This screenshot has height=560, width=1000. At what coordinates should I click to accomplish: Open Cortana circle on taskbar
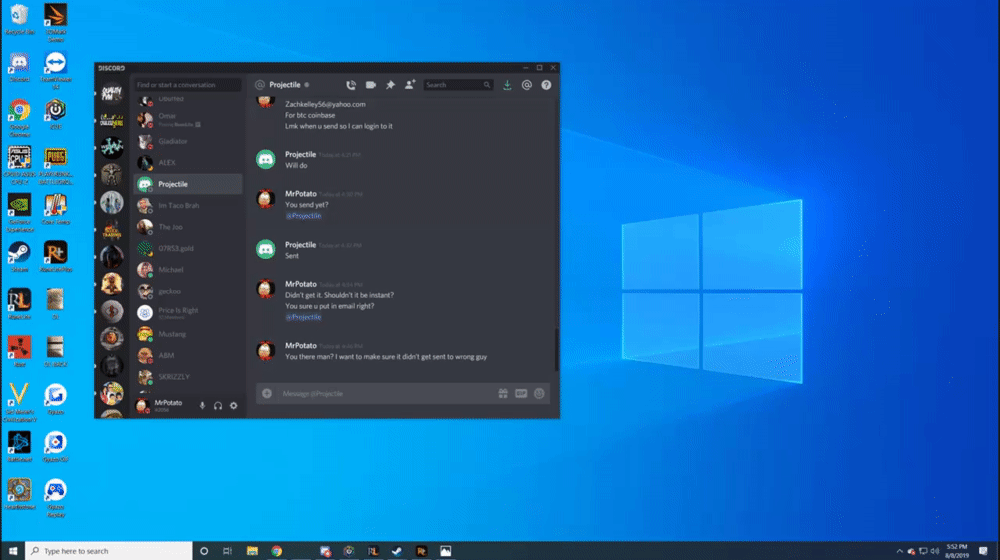[x=204, y=551]
